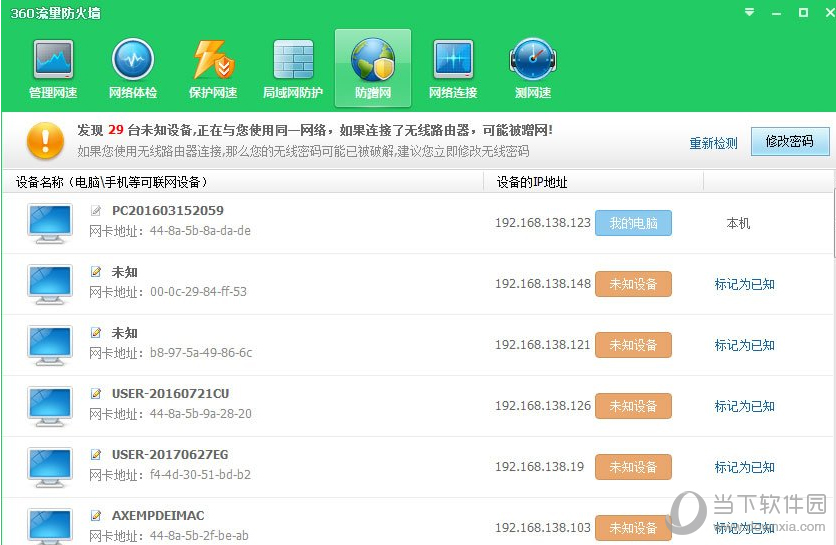
Task: Click MAC address 00-0c-29-84-ff-53
Action: pos(198,292)
